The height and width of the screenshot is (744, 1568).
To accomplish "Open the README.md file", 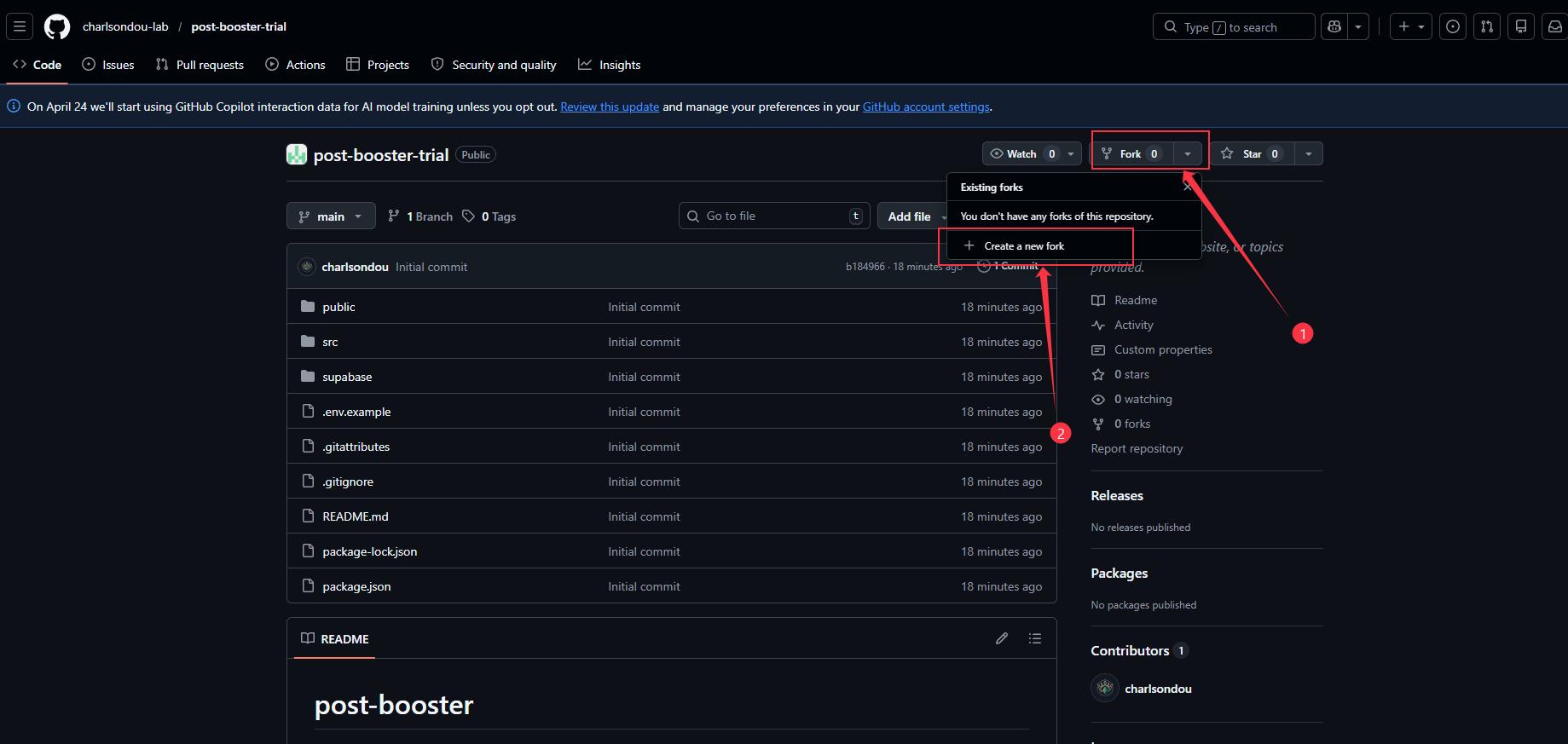I will [356, 516].
